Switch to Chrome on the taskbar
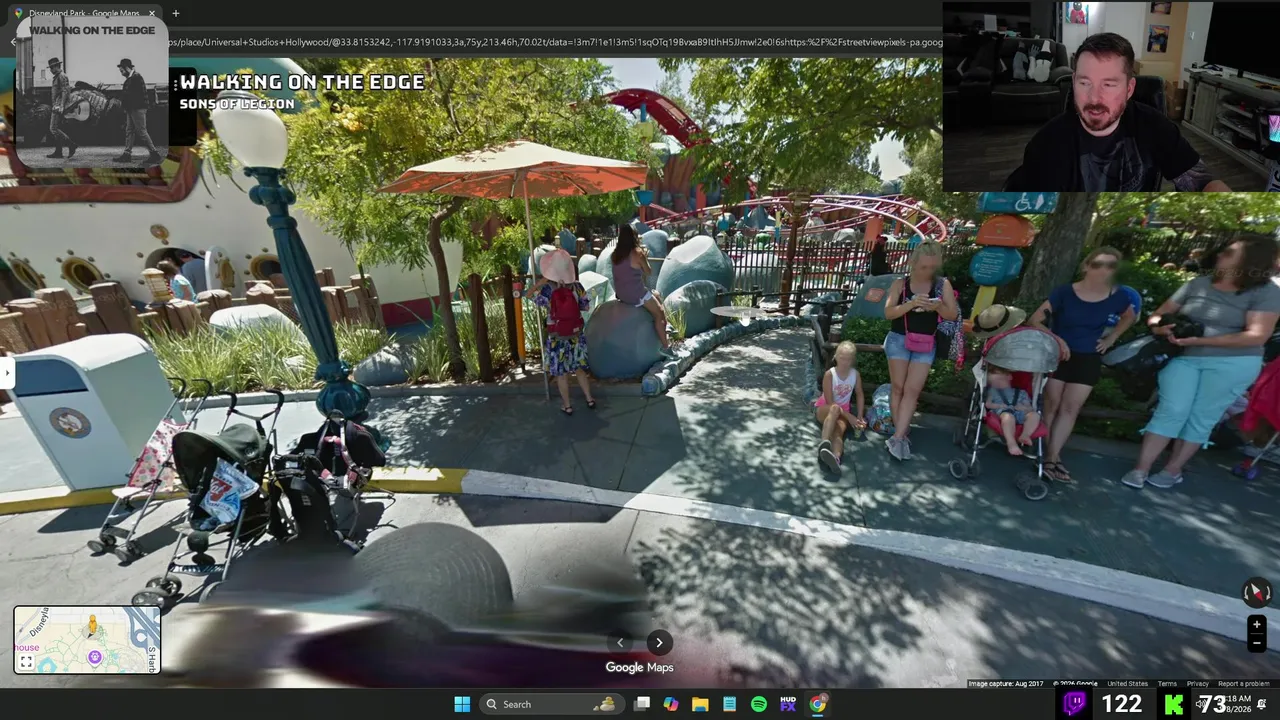Viewport: 1280px width, 720px height. point(818,704)
